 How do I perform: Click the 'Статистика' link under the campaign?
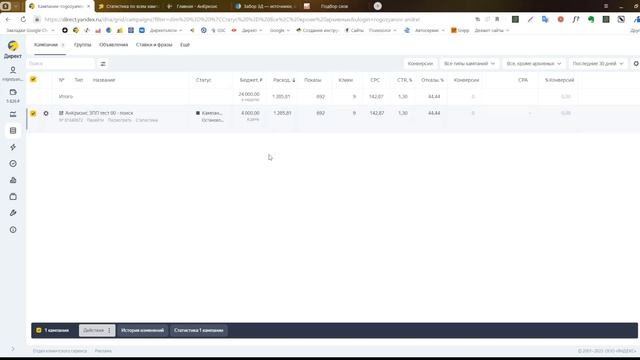click(147, 120)
